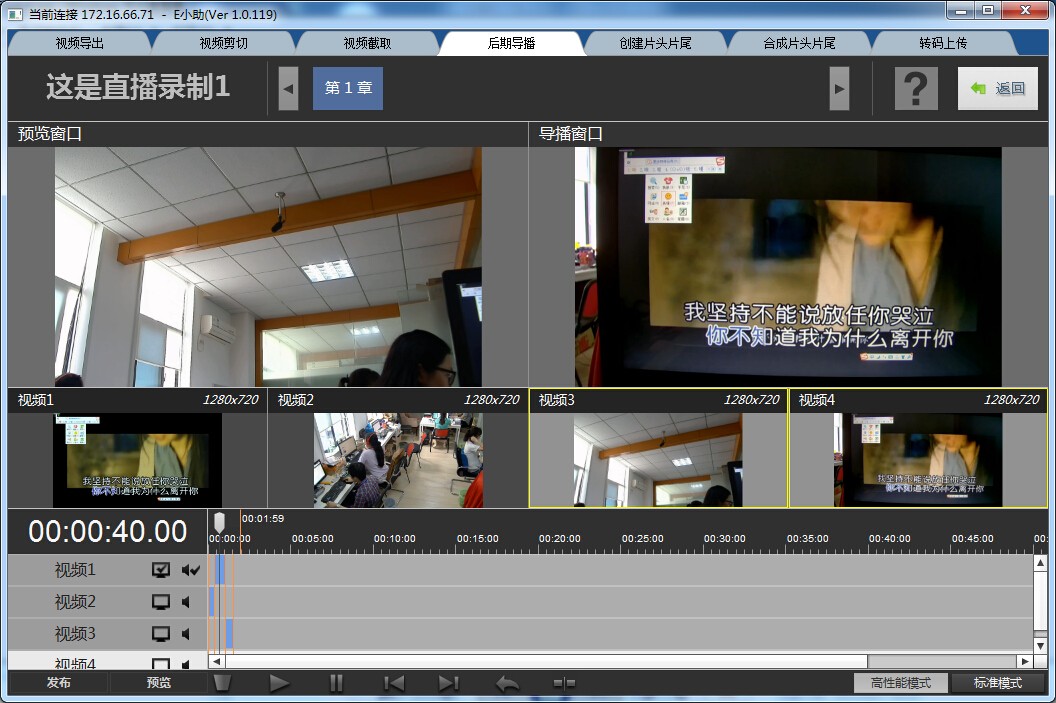The height and width of the screenshot is (703, 1056).
Task: Select the 视频3 track label
Action: (x=75, y=634)
